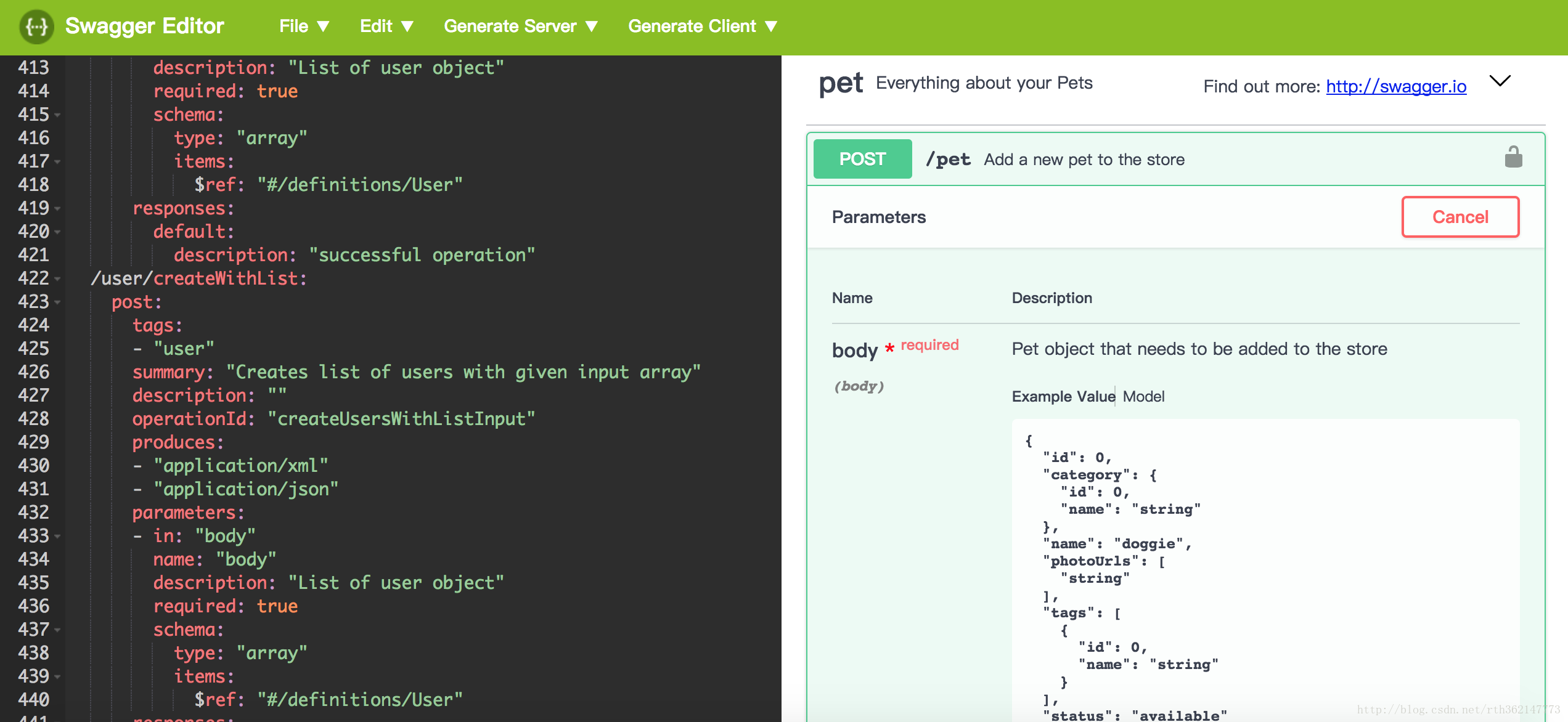The height and width of the screenshot is (722, 1568).
Task: Switch to the Model tab
Action: click(x=1143, y=396)
